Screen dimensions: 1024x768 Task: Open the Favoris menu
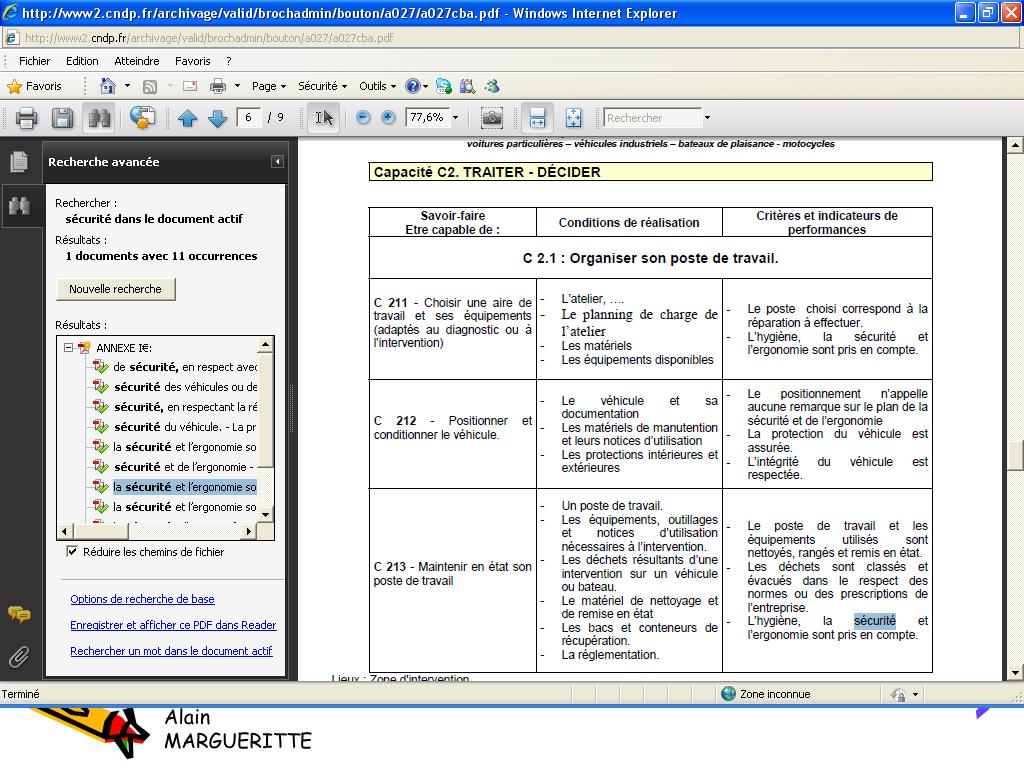click(x=193, y=61)
